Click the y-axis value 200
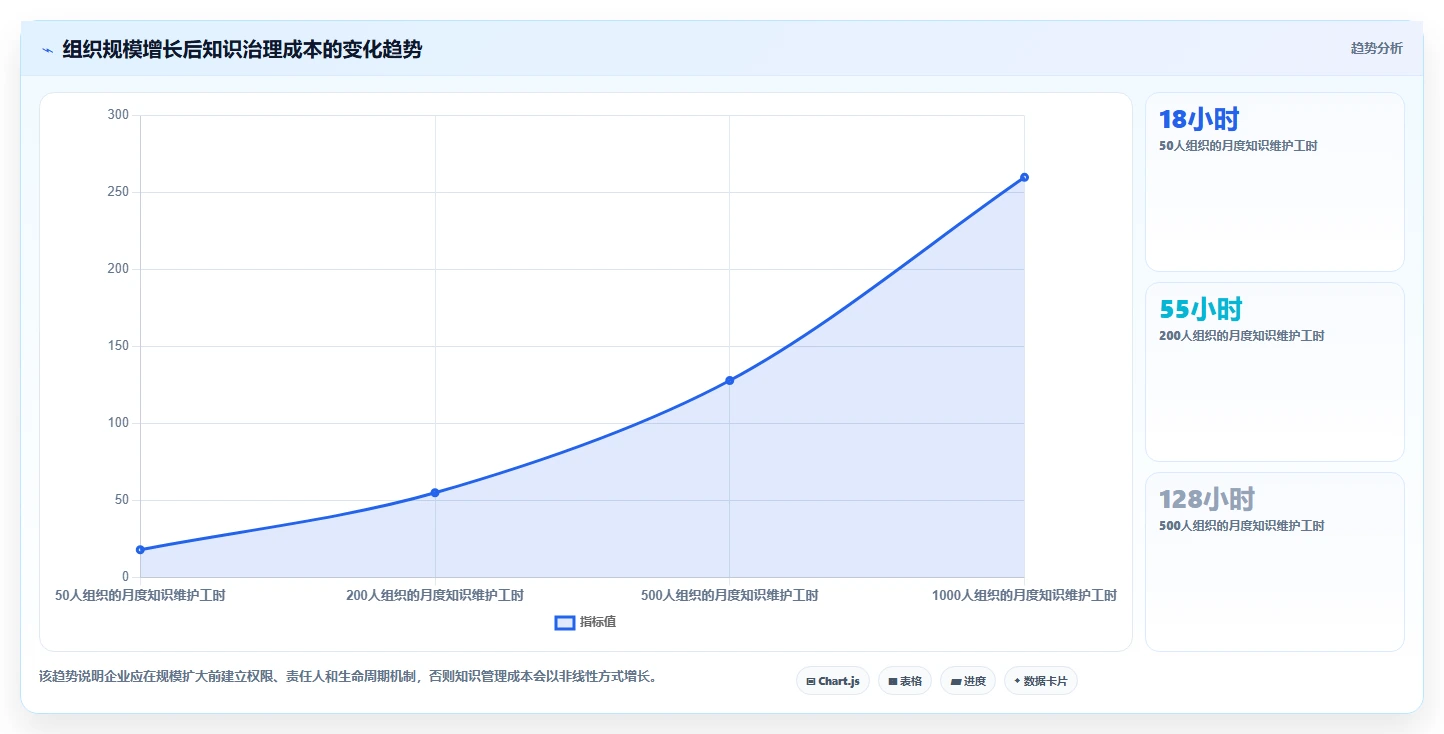Viewport: 1444px width, 734px height. tap(119, 269)
